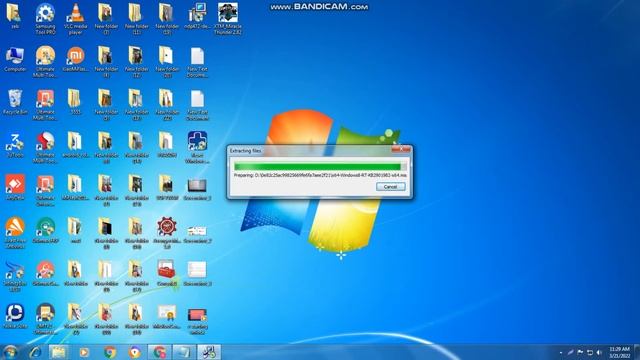Open the Screenshot_3 image file
Viewport: 640px width, 360px height.
click(x=197, y=273)
